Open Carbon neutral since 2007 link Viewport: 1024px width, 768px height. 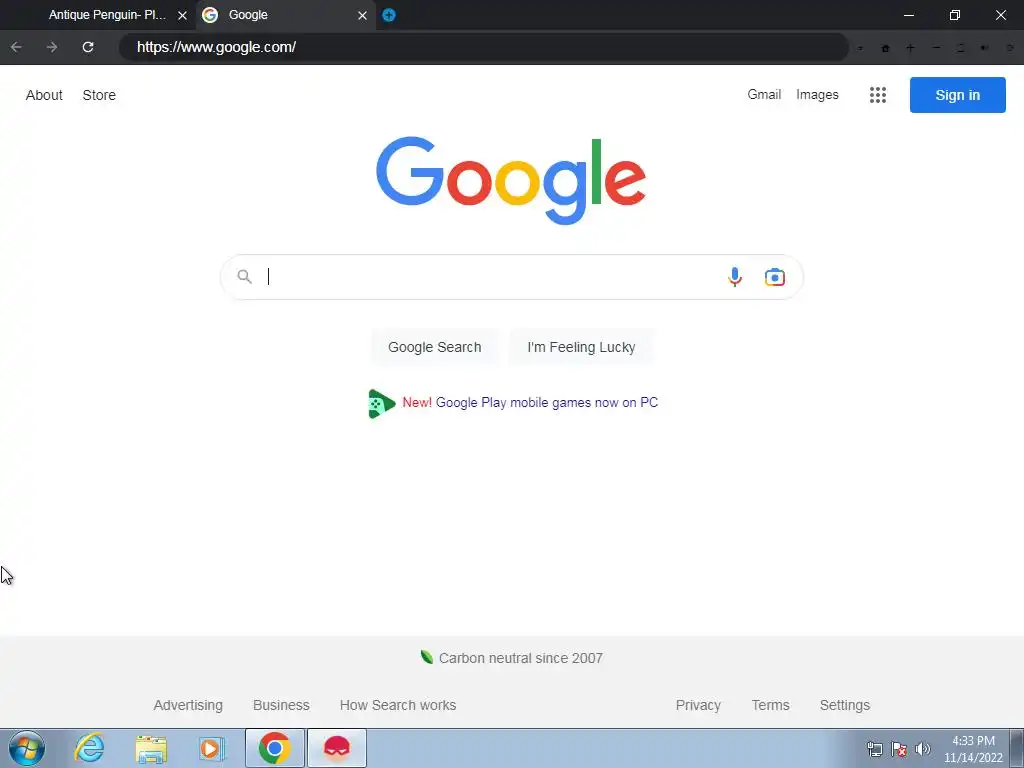[520, 658]
